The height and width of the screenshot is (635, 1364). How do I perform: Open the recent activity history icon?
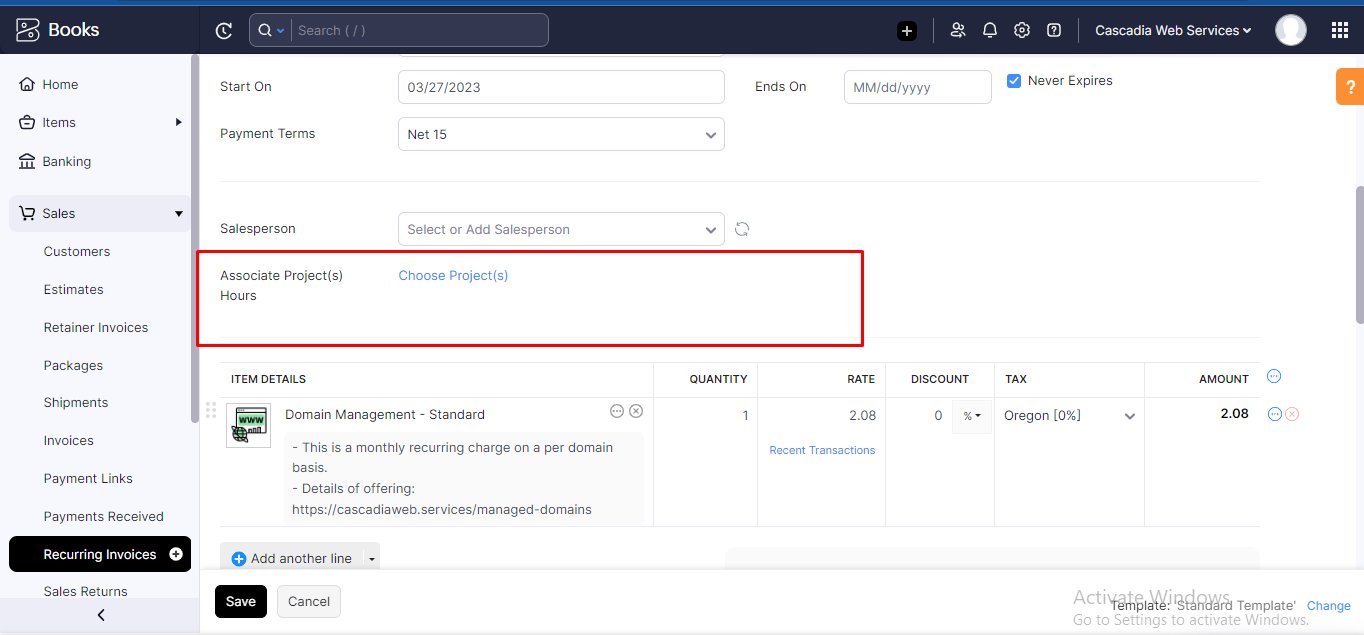click(x=224, y=31)
